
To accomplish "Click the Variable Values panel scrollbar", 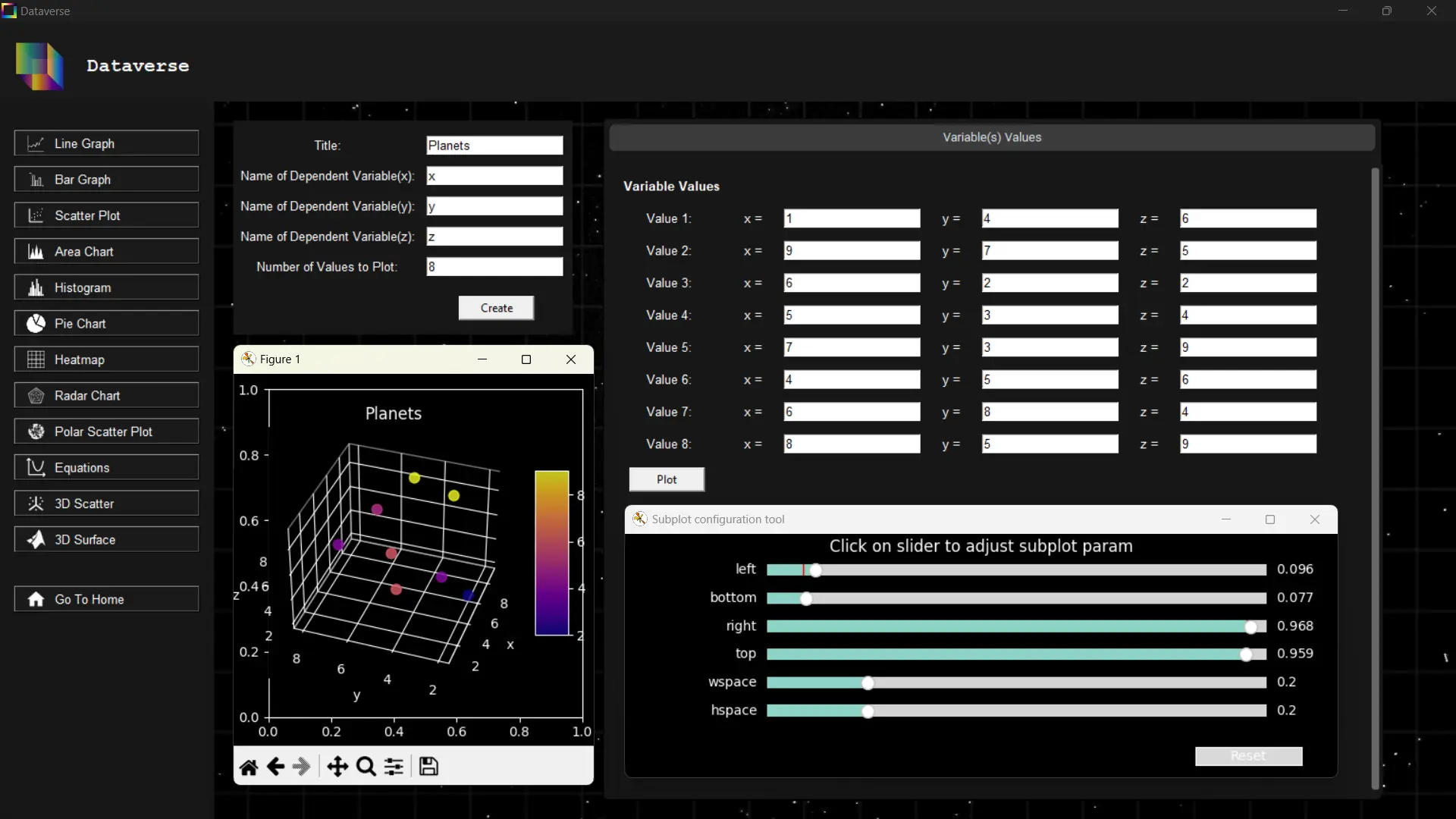I will pyautogui.click(x=1375, y=478).
